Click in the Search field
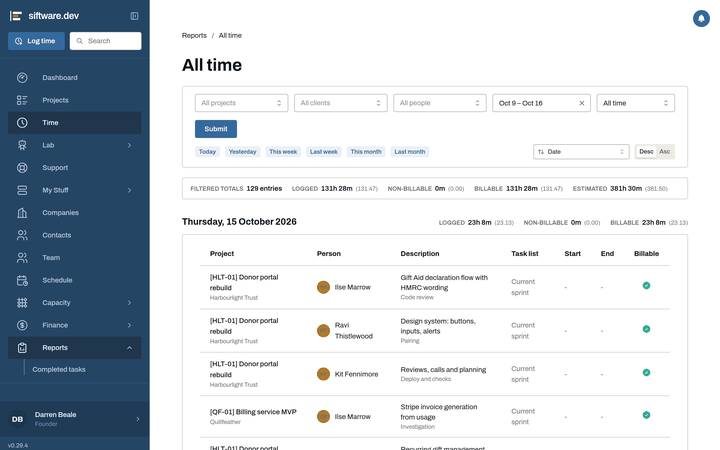This screenshot has height=450, width=720. click(106, 41)
